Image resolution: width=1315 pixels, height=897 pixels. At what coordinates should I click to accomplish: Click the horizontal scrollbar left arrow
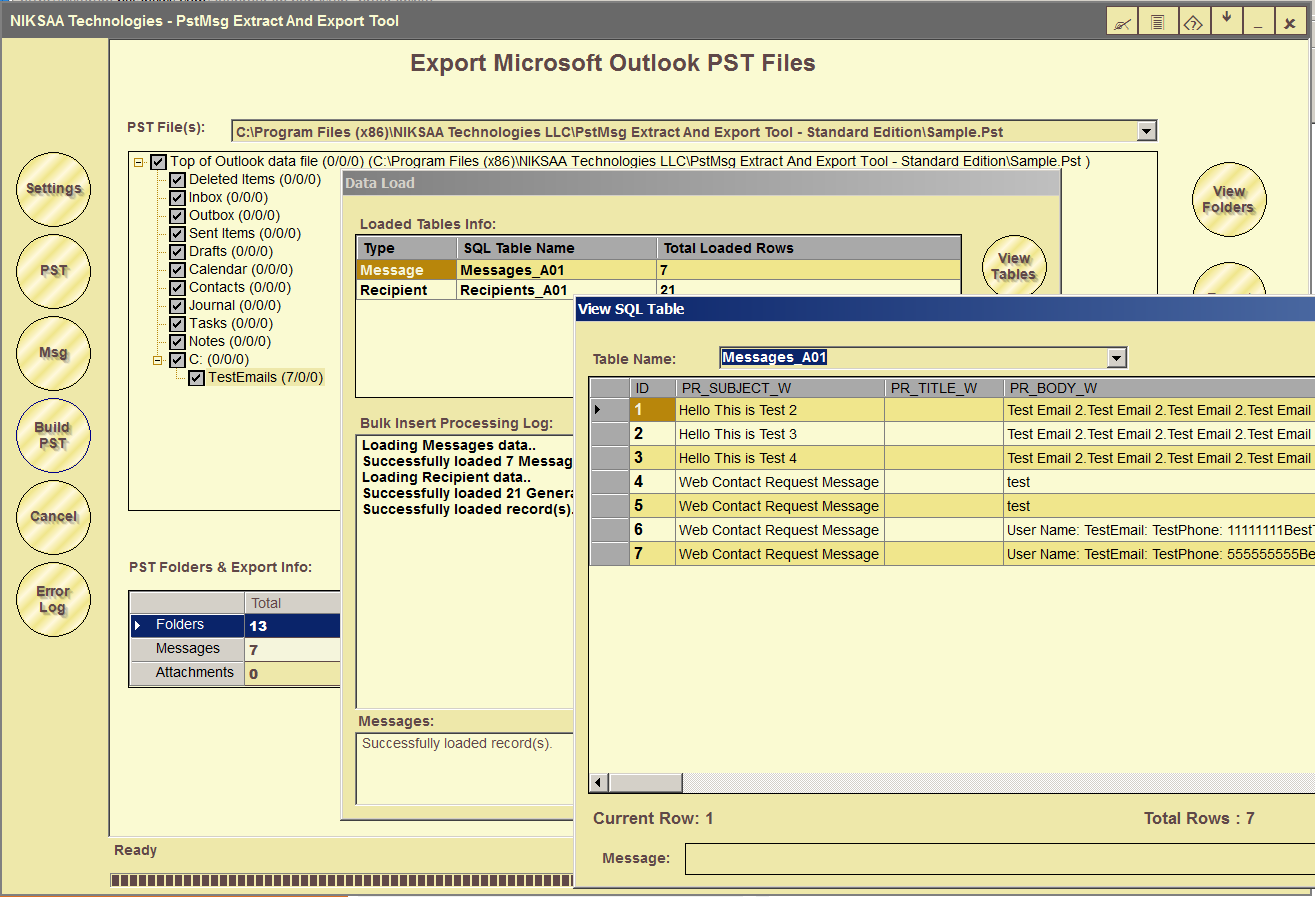click(599, 783)
